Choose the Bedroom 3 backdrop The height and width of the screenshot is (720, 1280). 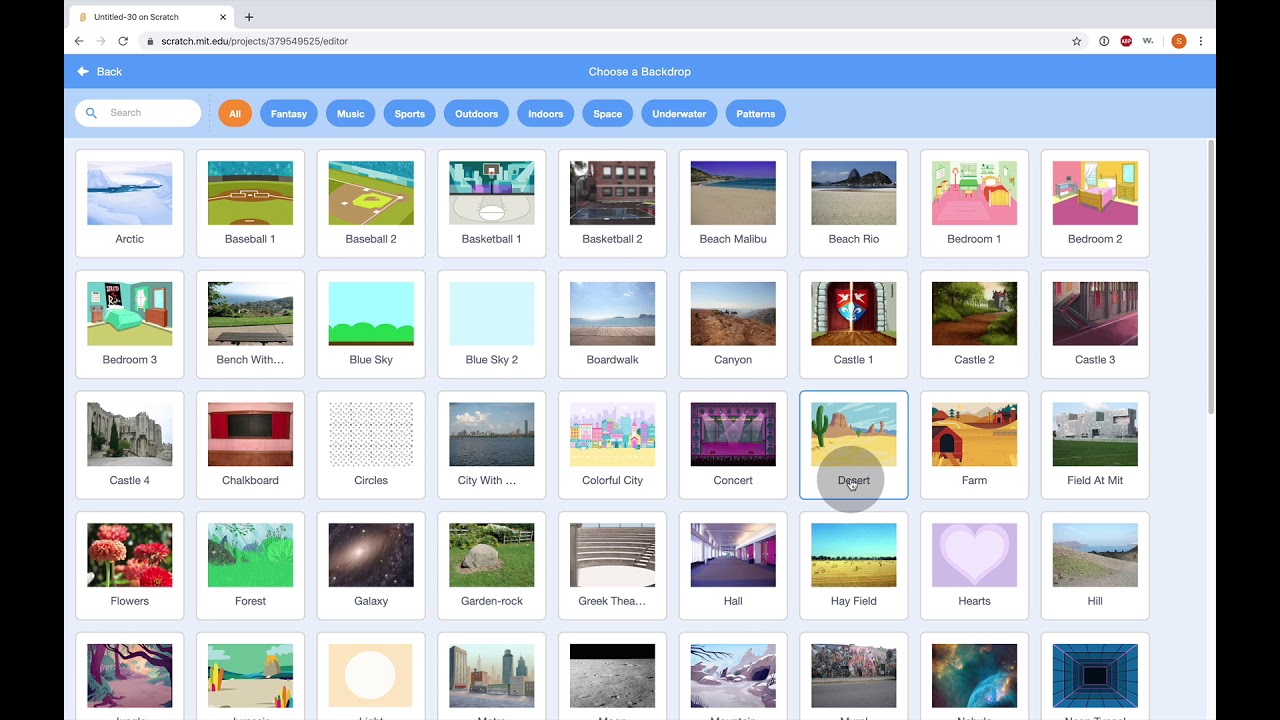(130, 325)
